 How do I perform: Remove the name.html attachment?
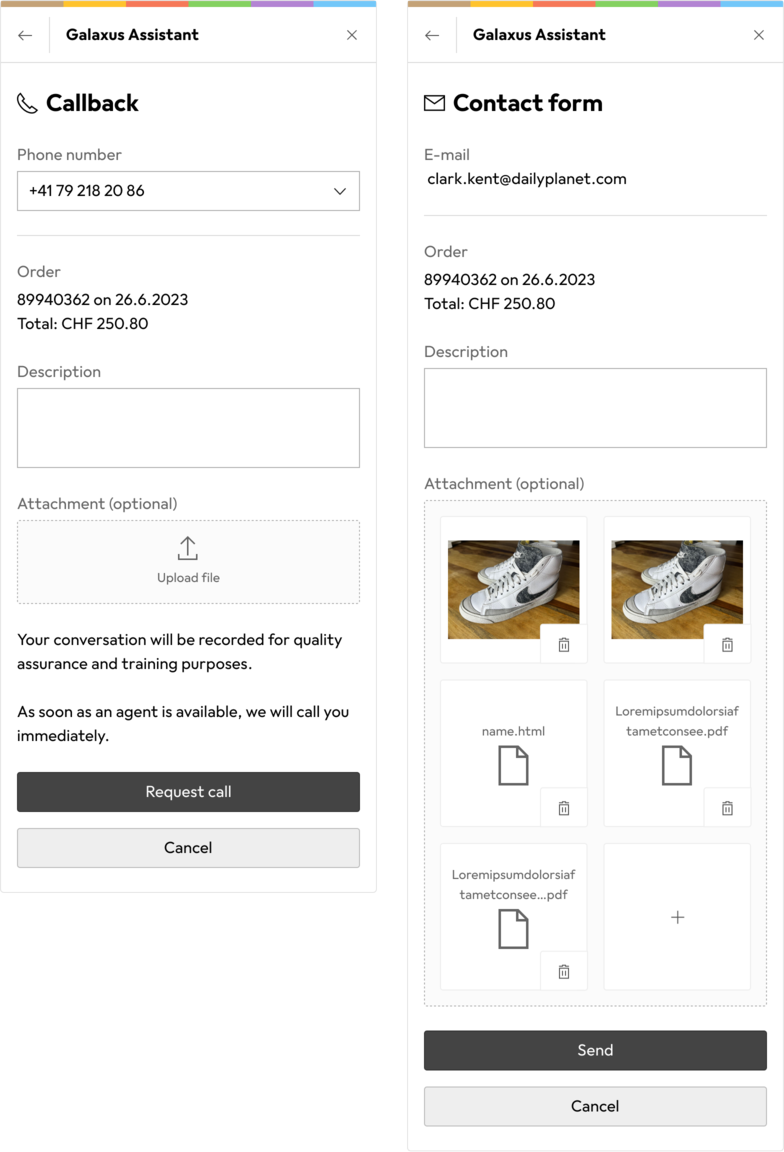[x=564, y=808]
